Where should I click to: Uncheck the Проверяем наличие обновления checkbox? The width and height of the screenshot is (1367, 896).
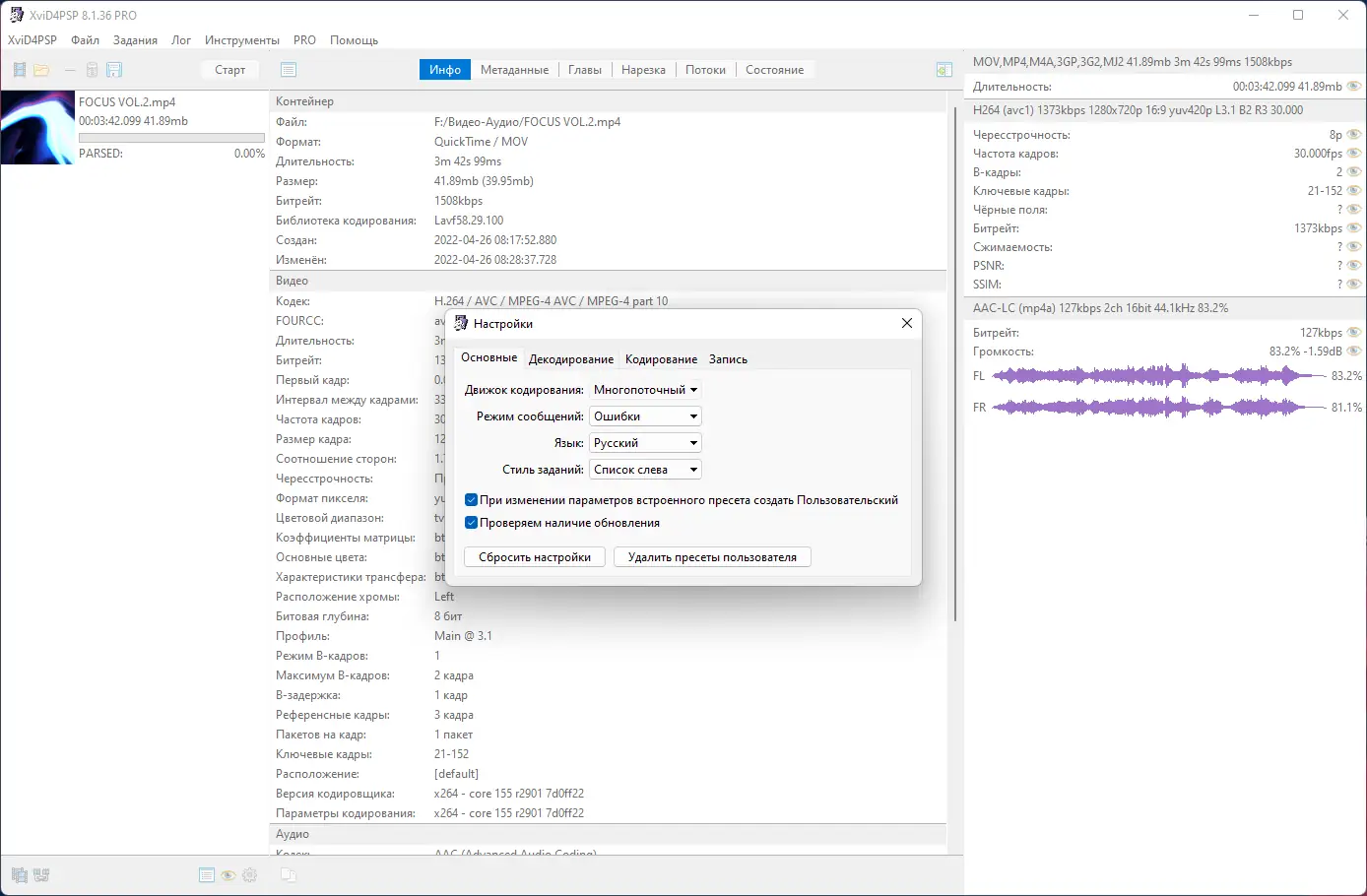[471, 523]
